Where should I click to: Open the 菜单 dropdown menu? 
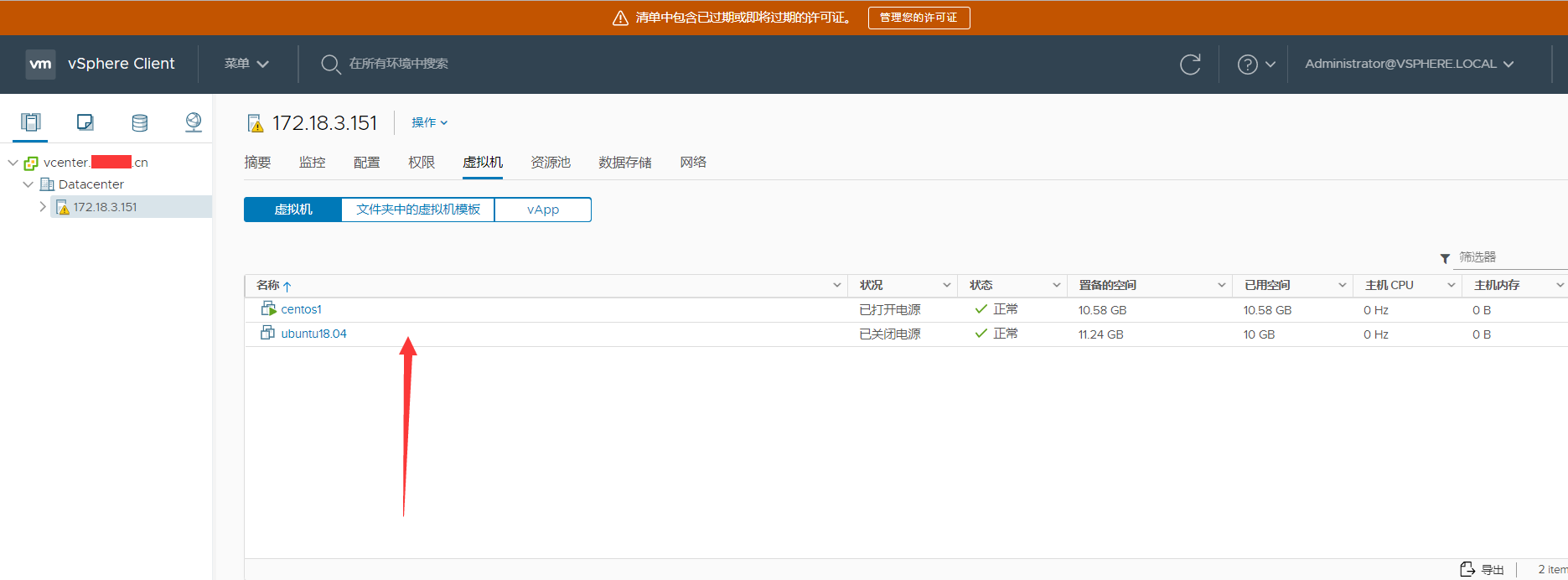[x=246, y=64]
